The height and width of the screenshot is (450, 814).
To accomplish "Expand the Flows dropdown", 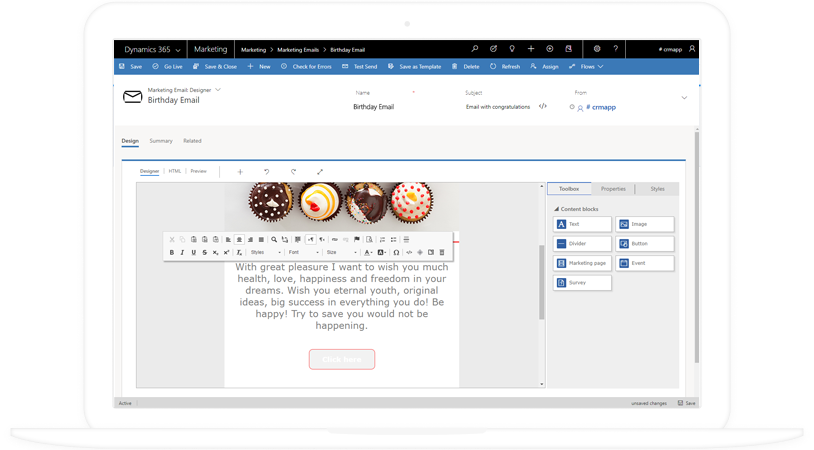I will [x=587, y=66].
